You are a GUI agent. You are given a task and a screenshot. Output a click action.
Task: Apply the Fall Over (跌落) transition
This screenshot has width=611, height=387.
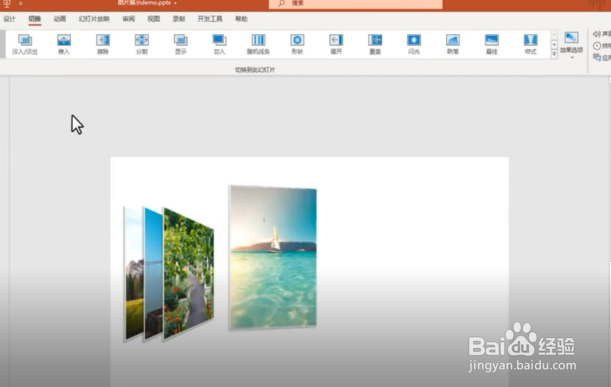453,44
